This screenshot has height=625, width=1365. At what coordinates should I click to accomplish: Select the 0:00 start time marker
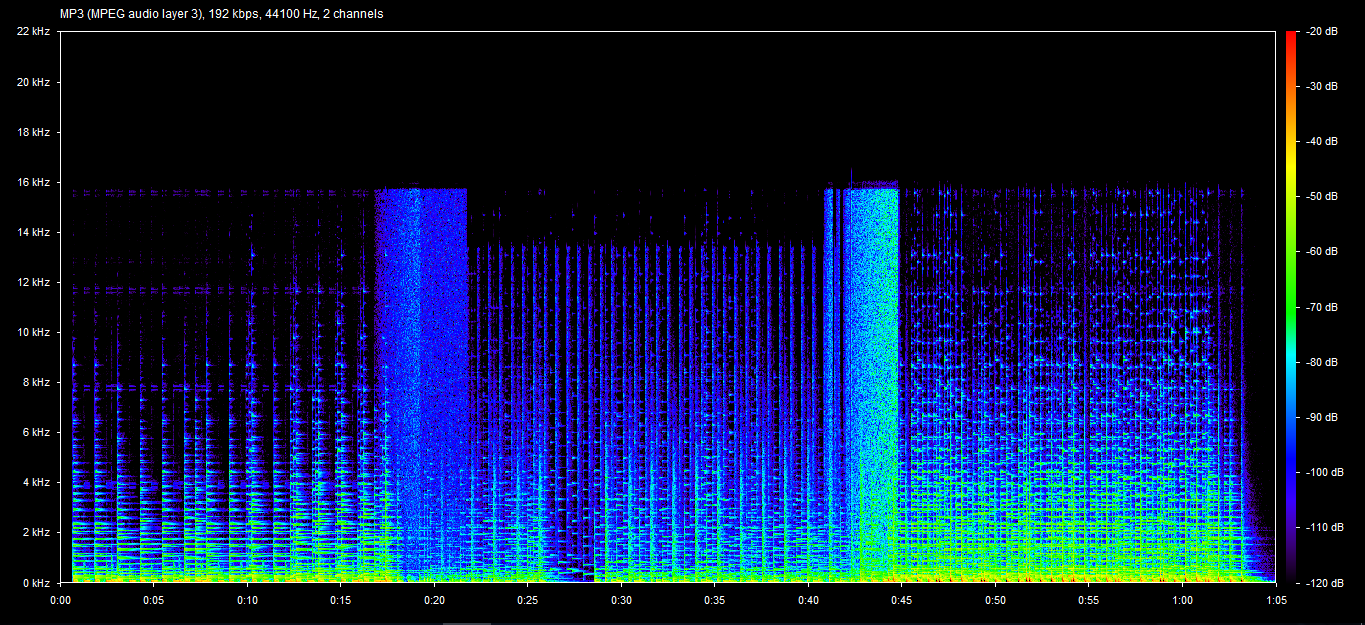pos(60,600)
